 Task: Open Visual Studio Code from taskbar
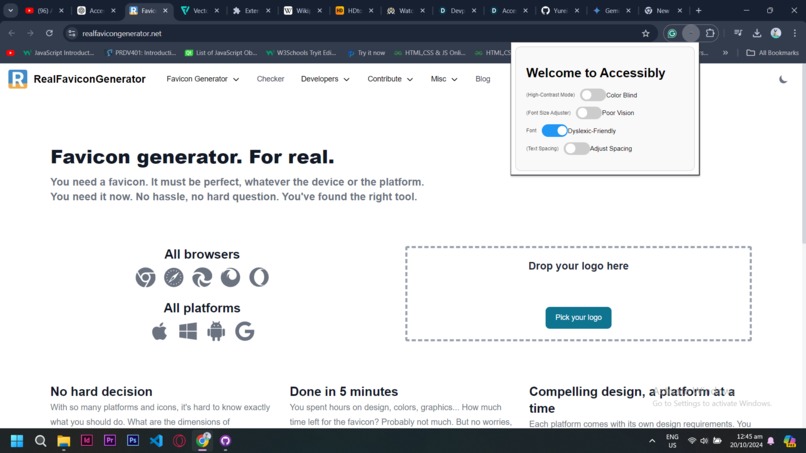[x=156, y=441]
